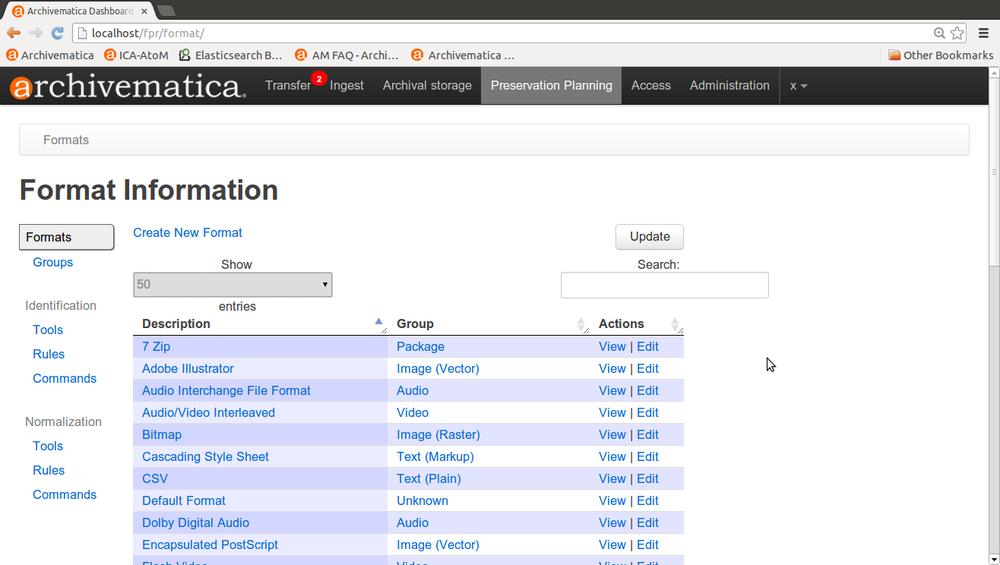The width and height of the screenshot is (1000, 565).
Task: Follow the Create New Format link
Action: click(188, 233)
